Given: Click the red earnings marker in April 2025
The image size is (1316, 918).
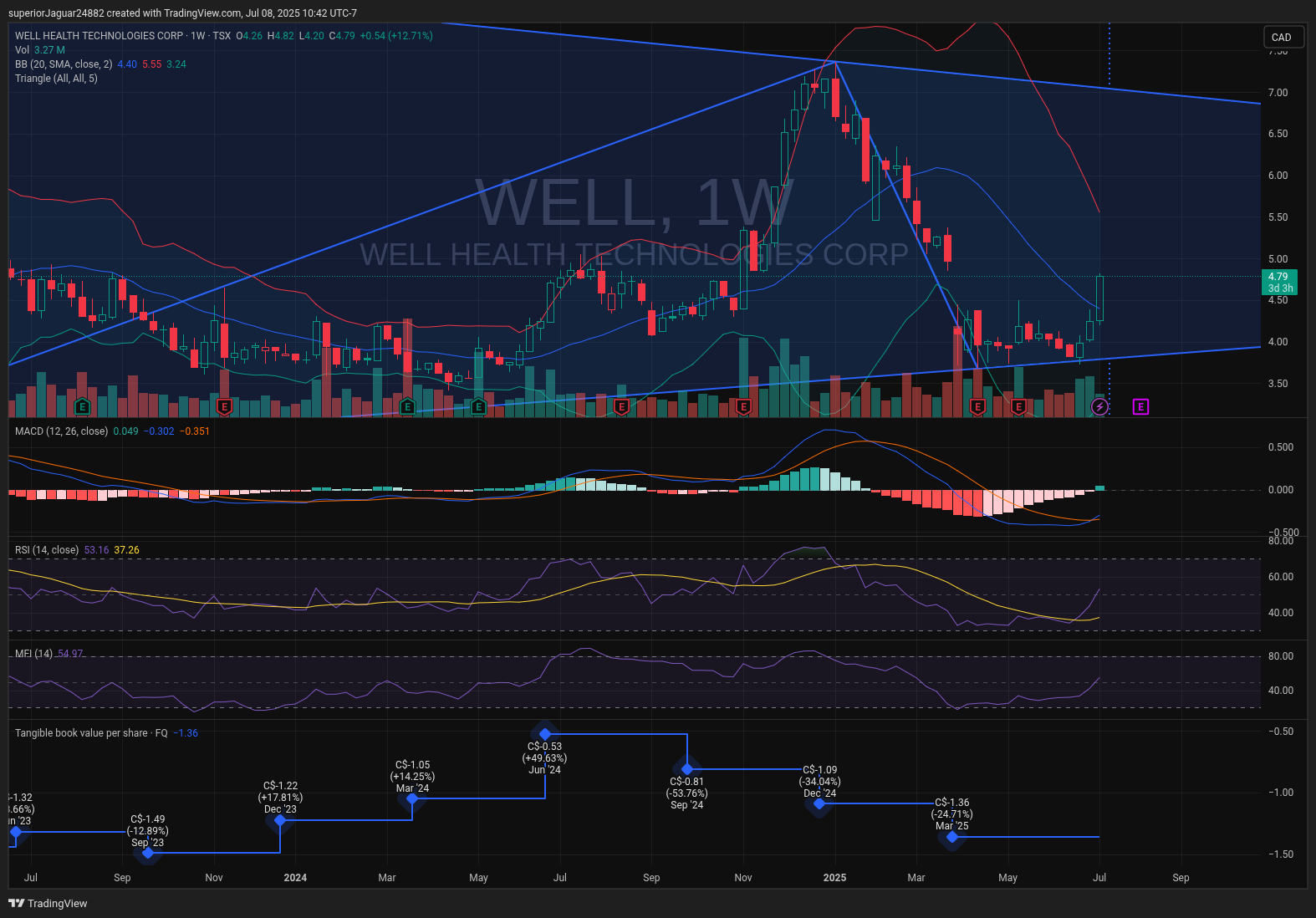Looking at the screenshot, I should point(977,407).
